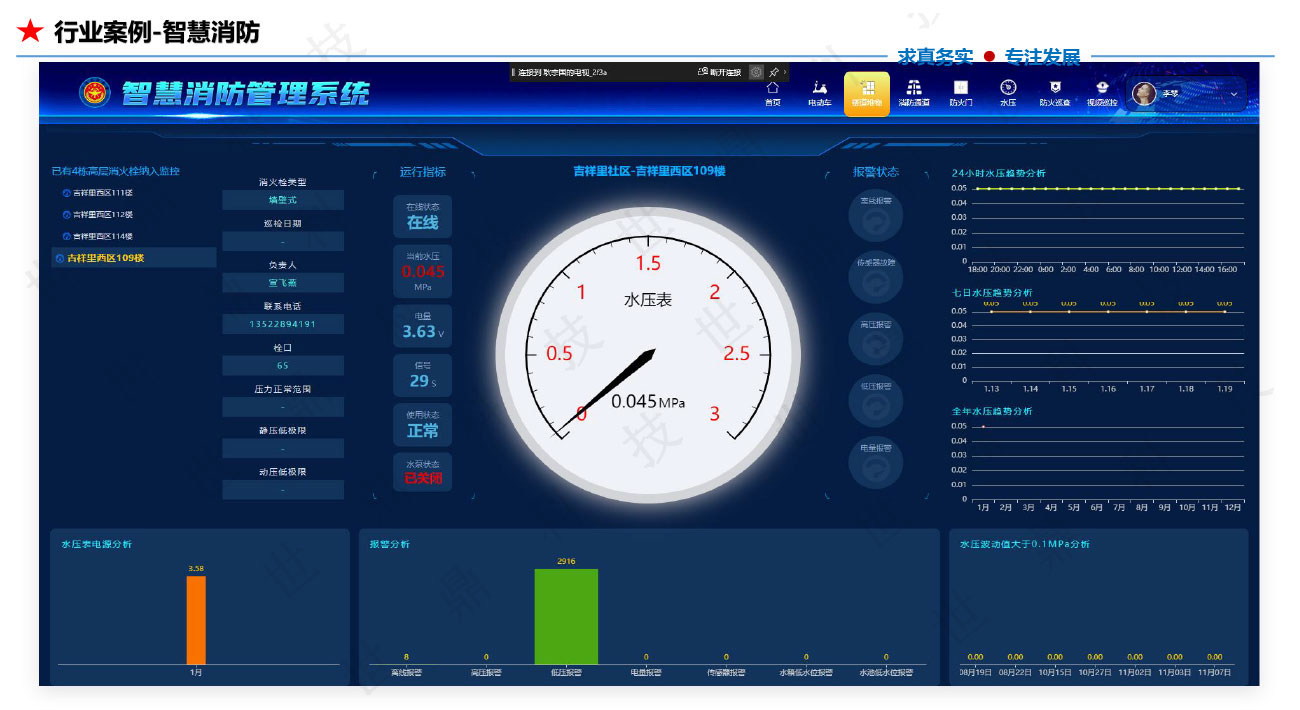Image resolution: width=1300 pixels, height=710 pixels.
Task: Open the 防火门 fire door icon
Action: point(960,92)
